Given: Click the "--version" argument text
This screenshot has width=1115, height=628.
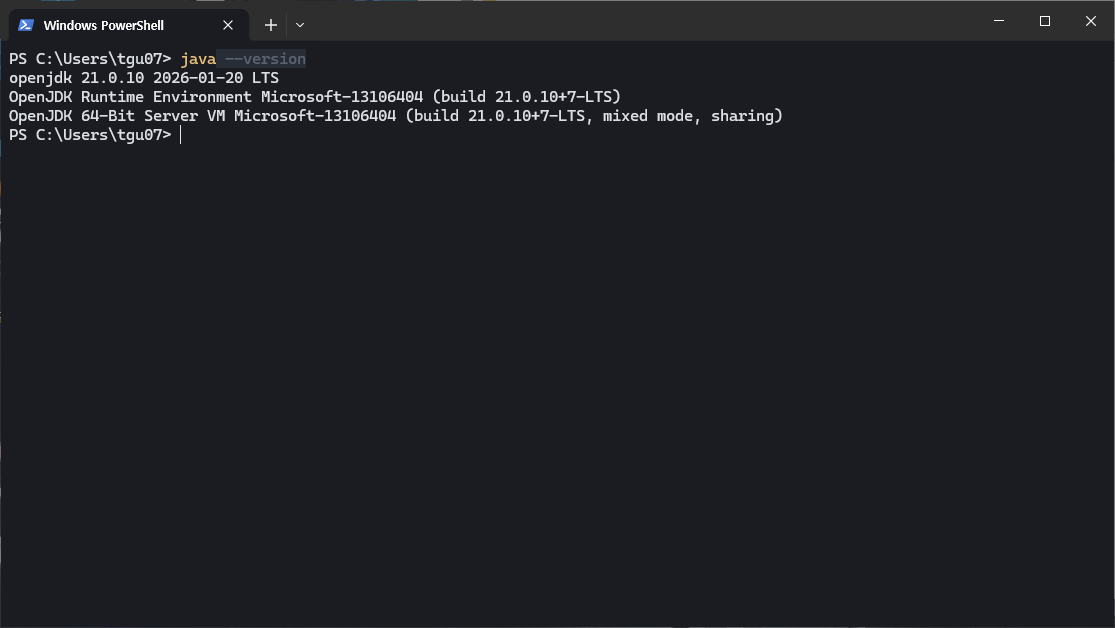Looking at the screenshot, I should pyautogui.click(x=265, y=59).
